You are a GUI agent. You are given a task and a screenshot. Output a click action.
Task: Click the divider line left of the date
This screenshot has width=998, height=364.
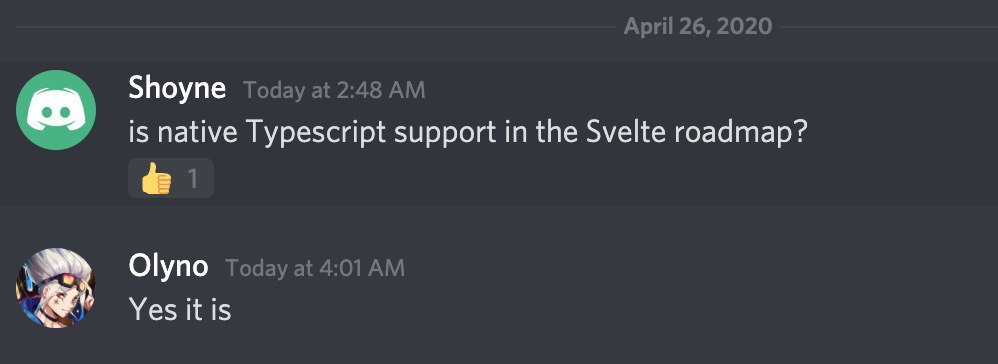(x=316, y=27)
